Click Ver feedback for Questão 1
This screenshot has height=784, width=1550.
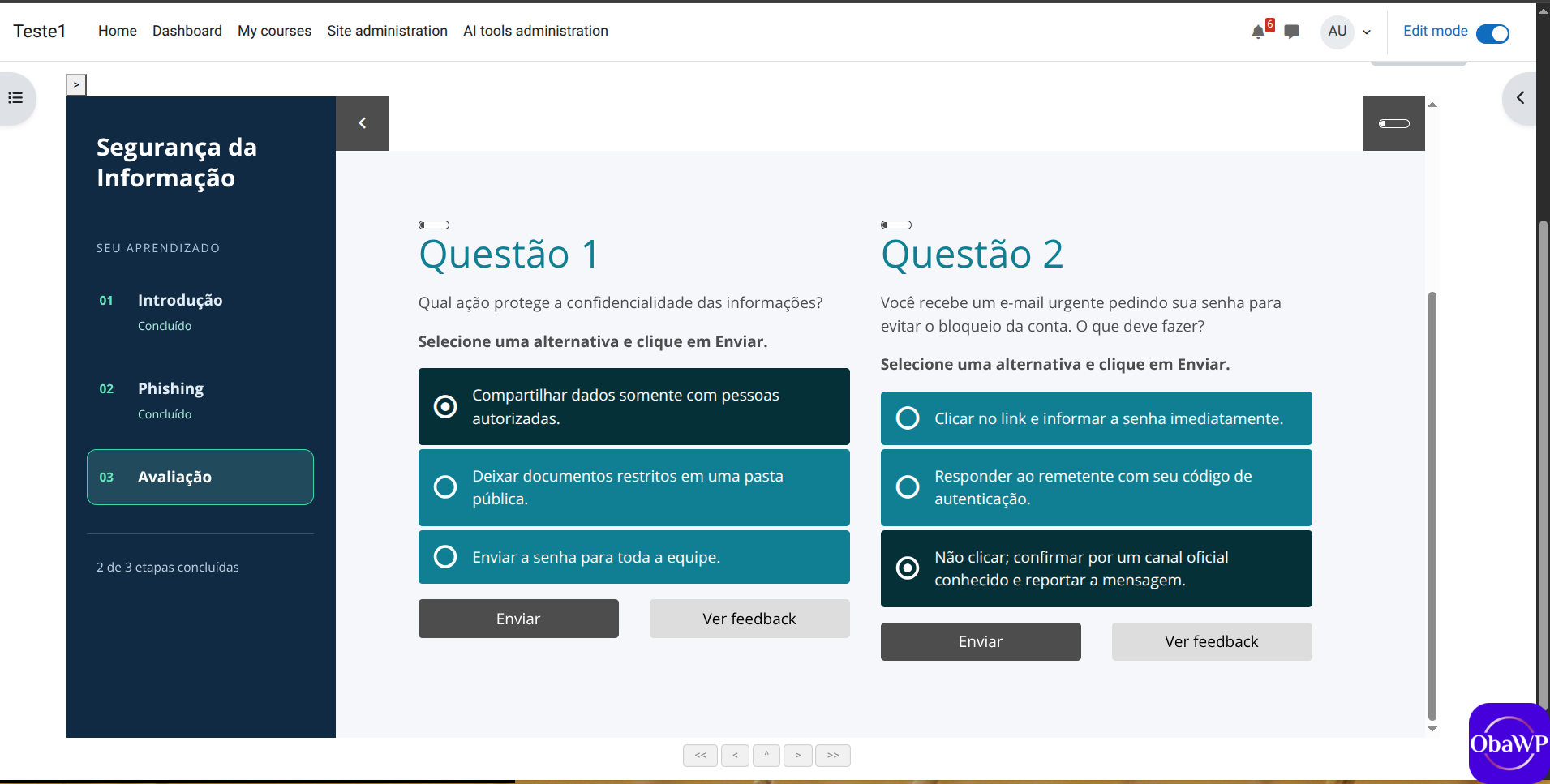pyautogui.click(x=749, y=619)
